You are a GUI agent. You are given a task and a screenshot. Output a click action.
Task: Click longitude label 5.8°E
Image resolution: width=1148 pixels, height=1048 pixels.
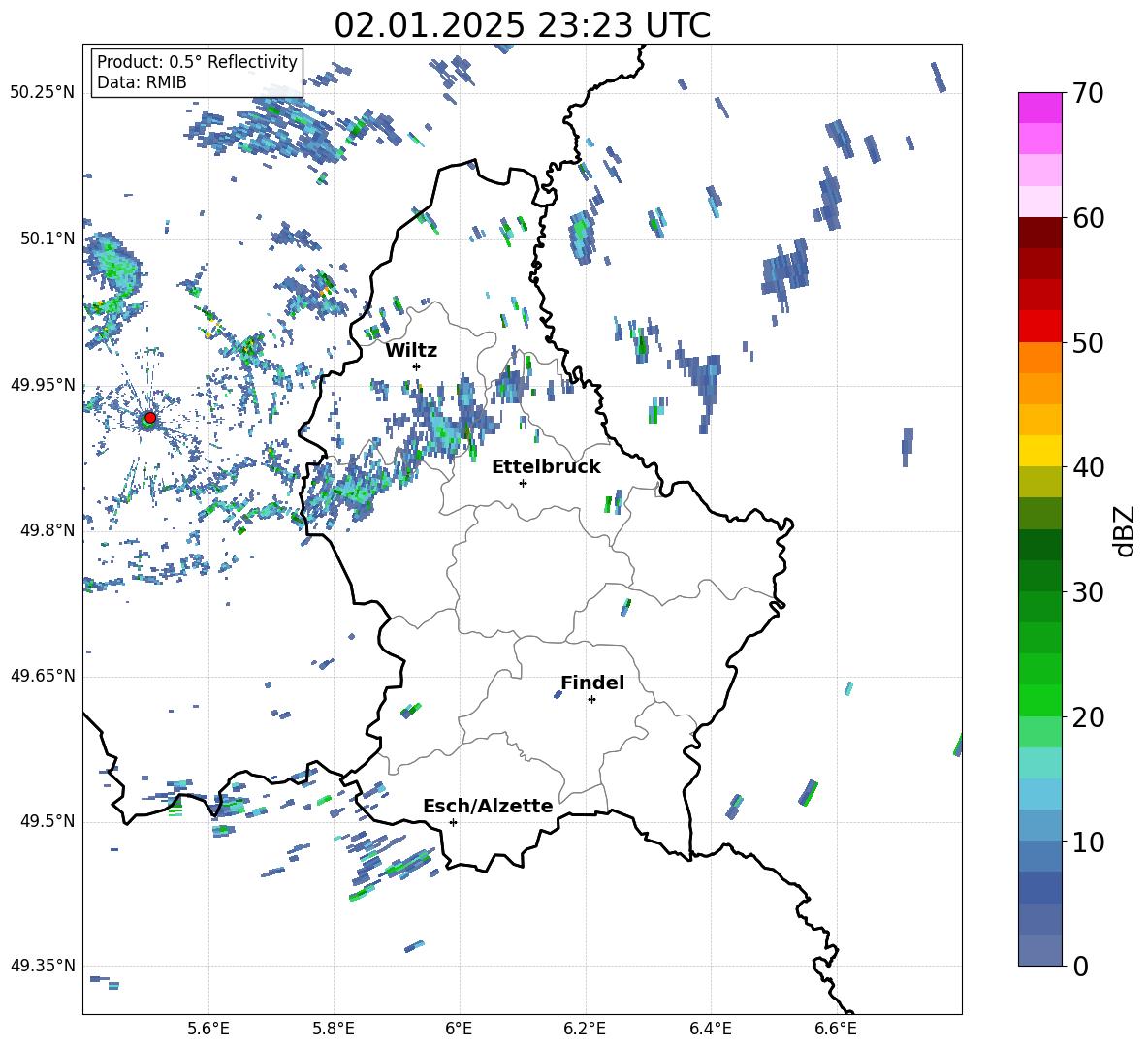click(x=334, y=1029)
